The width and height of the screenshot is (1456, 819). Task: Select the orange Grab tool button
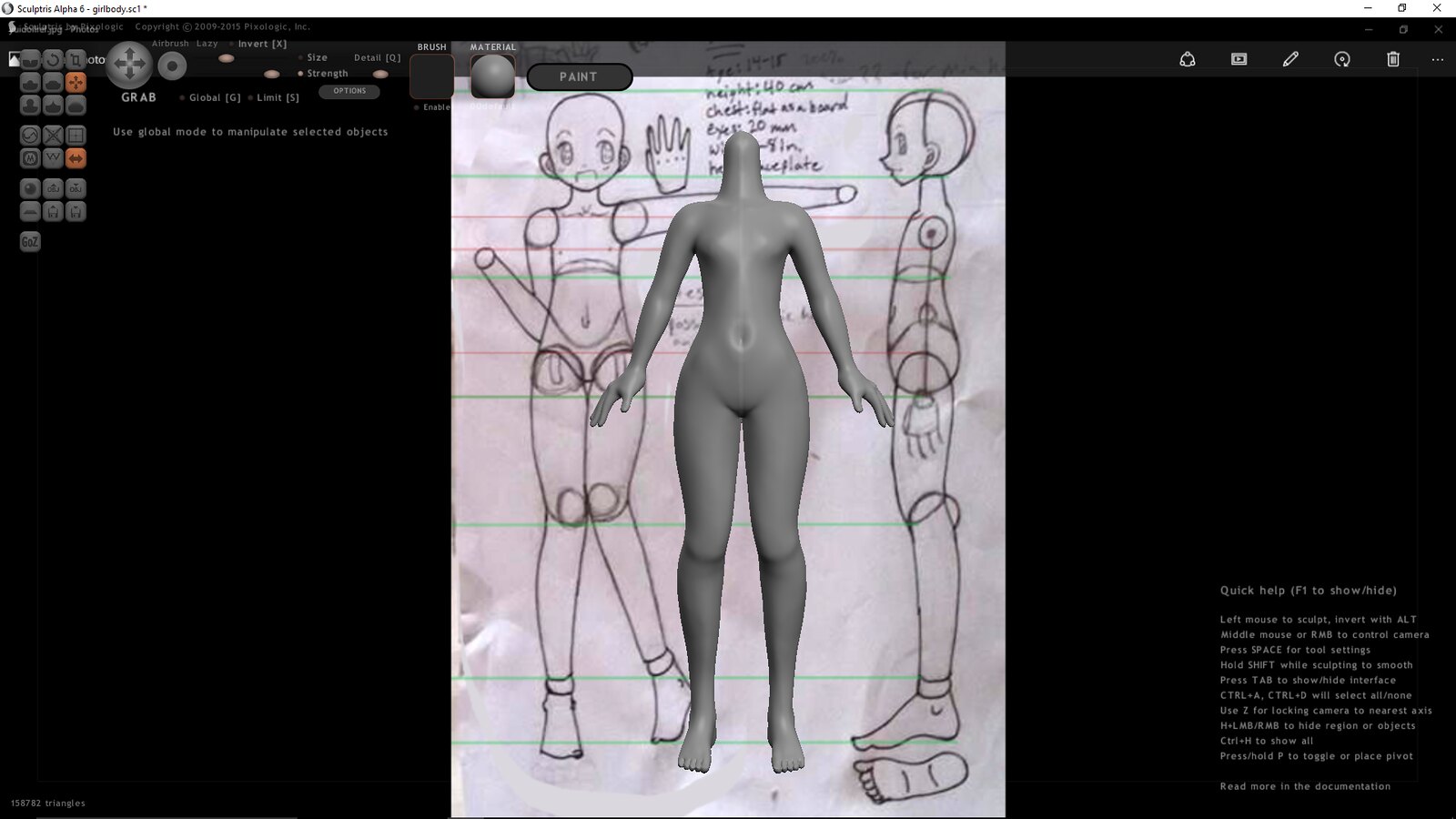tap(76, 83)
